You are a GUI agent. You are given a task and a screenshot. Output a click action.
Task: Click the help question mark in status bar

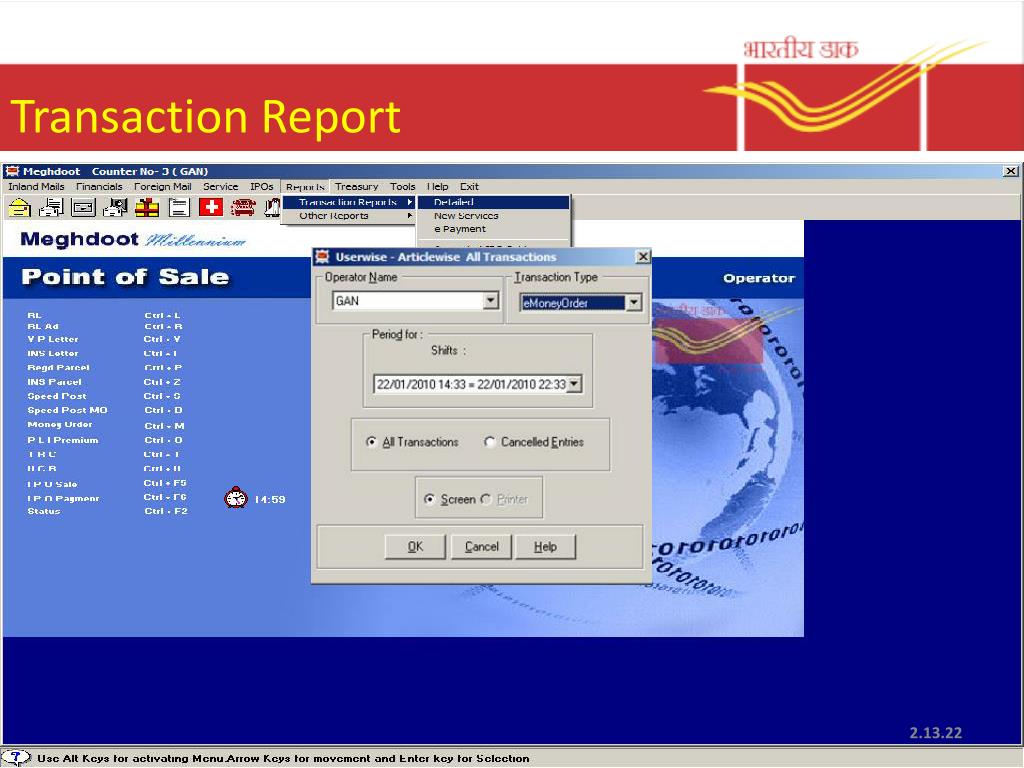(17, 758)
